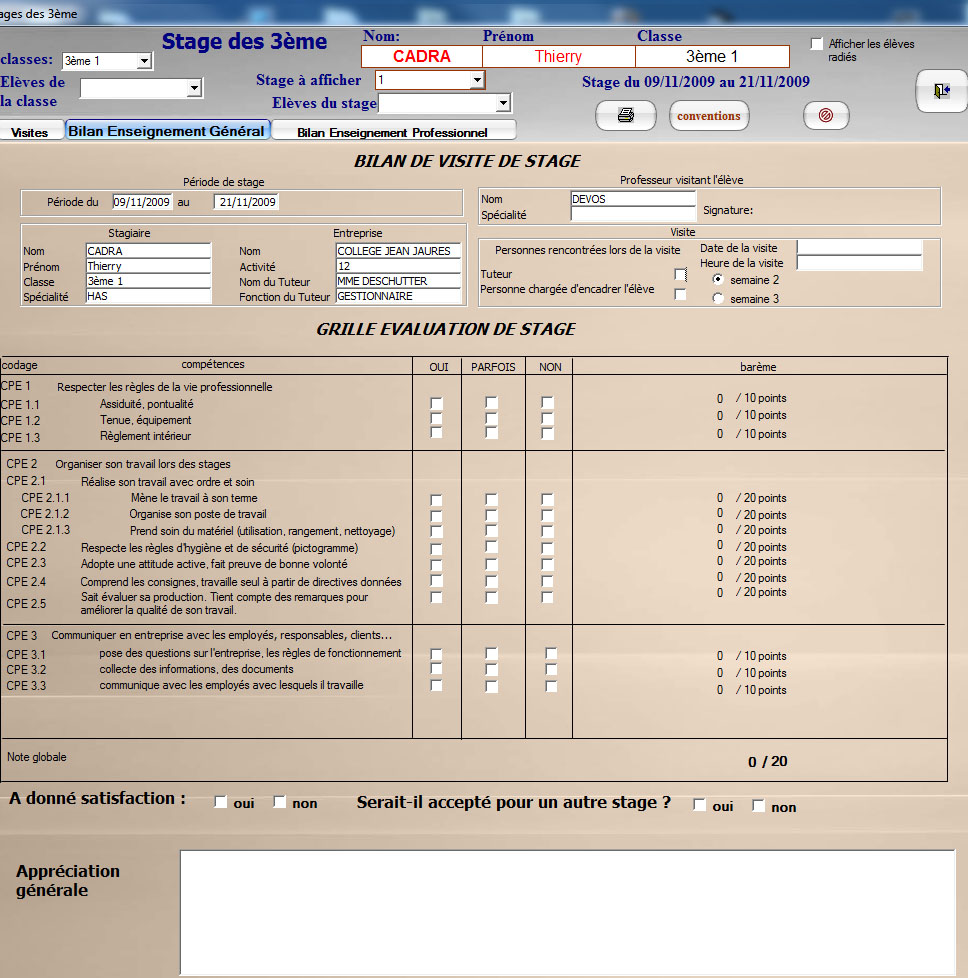This screenshot has width=968, height=978.
Task: Open Bilan Enseignement Professionnel tab
Action: [392, 132]
